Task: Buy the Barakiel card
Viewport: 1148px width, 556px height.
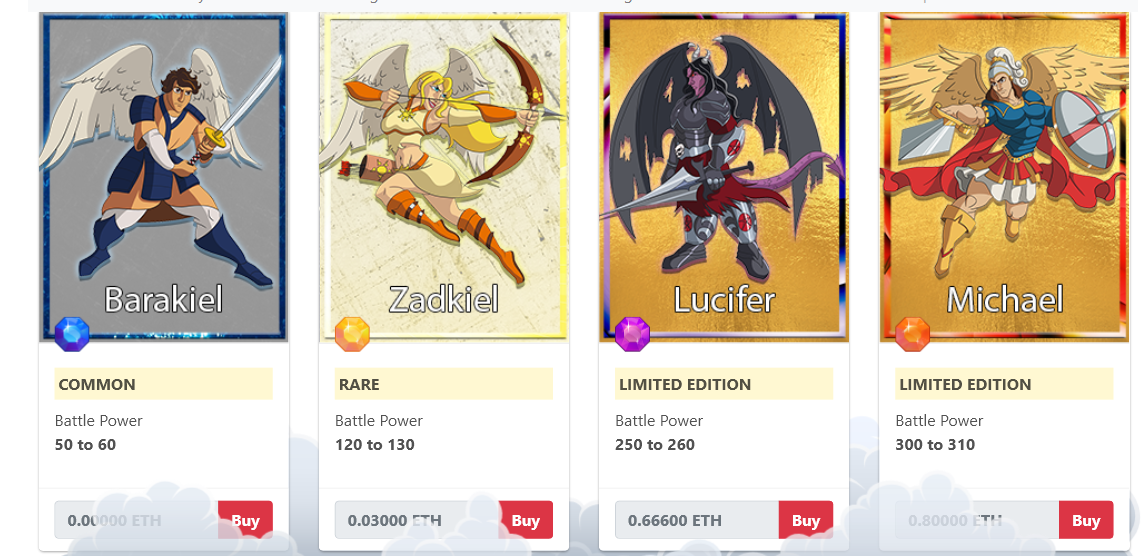Action: pos(245,520)
